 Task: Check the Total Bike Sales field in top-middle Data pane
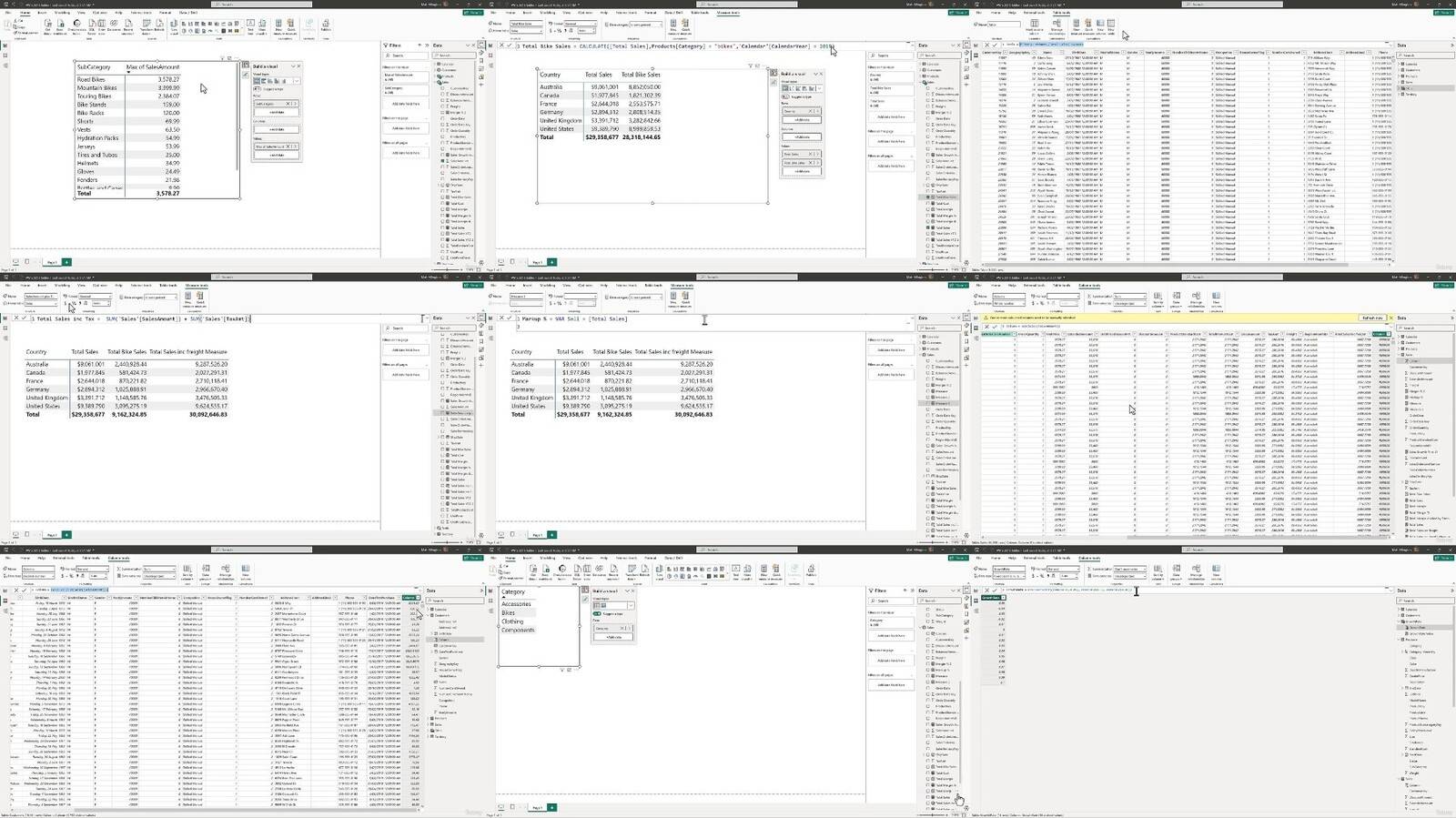(927, 197)
